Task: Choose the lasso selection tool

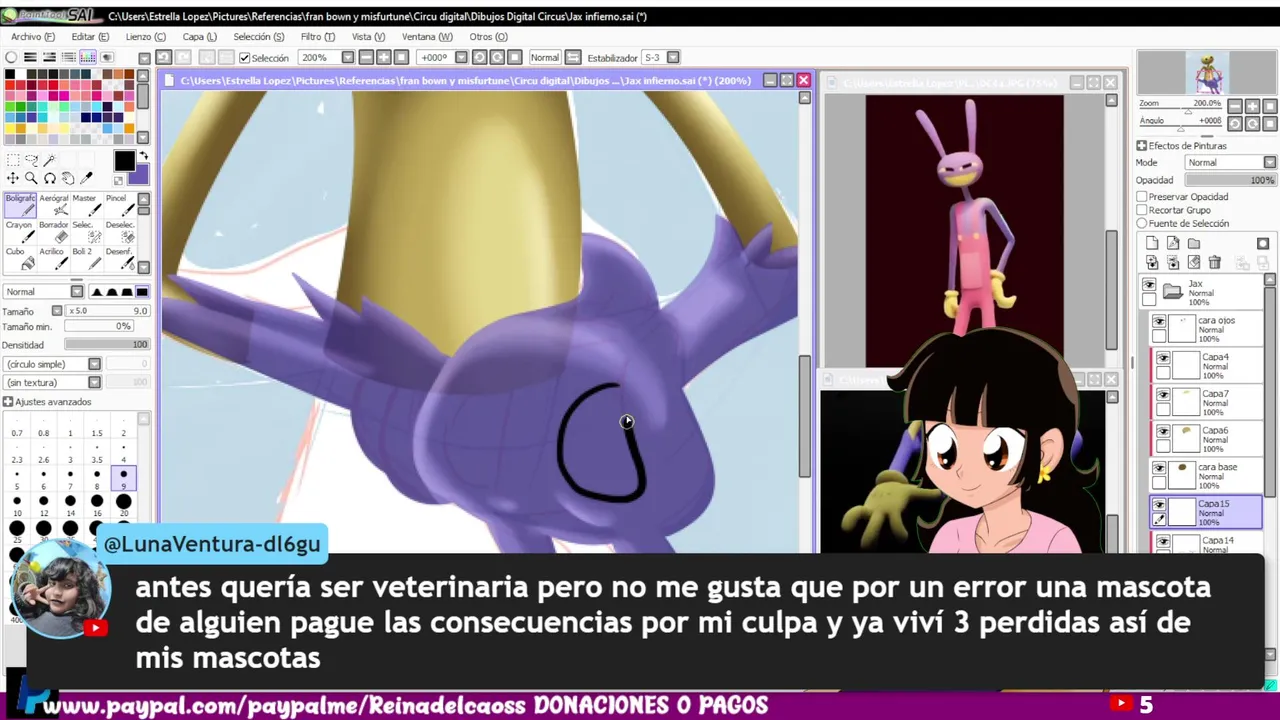Action: coord(32,160)
